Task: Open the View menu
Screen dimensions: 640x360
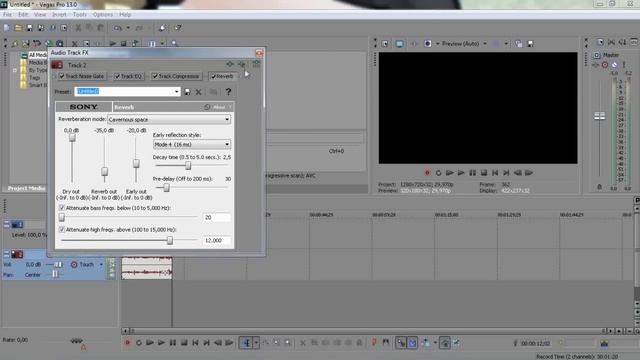Action: pyautogui.click(x=40, y=14)
